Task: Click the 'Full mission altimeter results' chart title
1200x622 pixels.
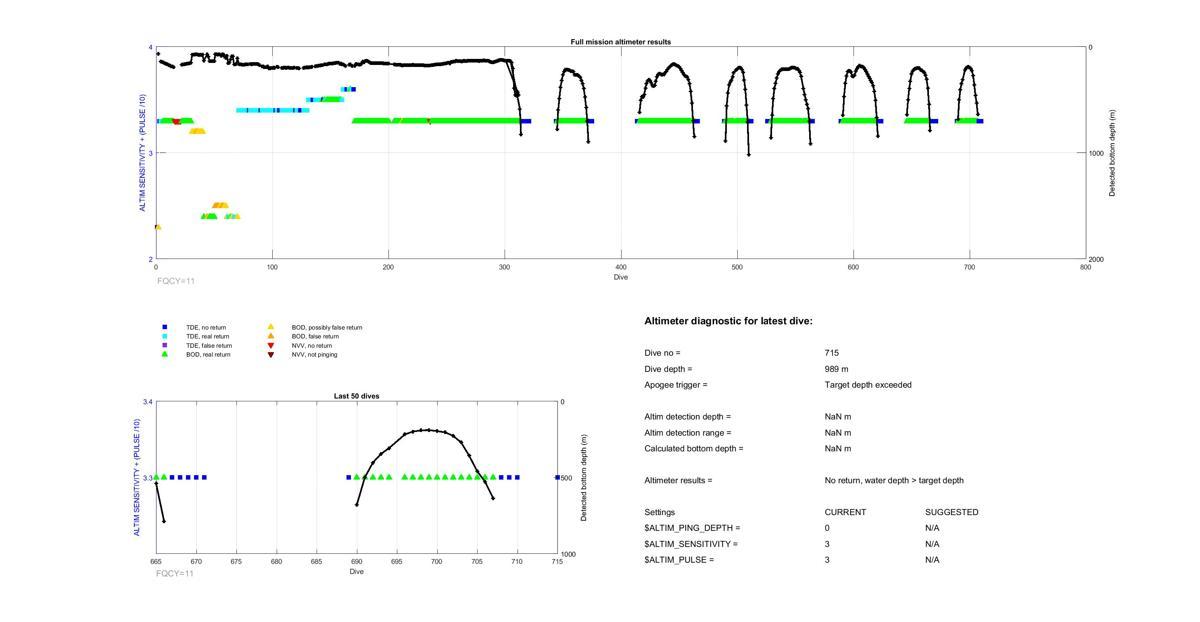Action: pos(621,42)
